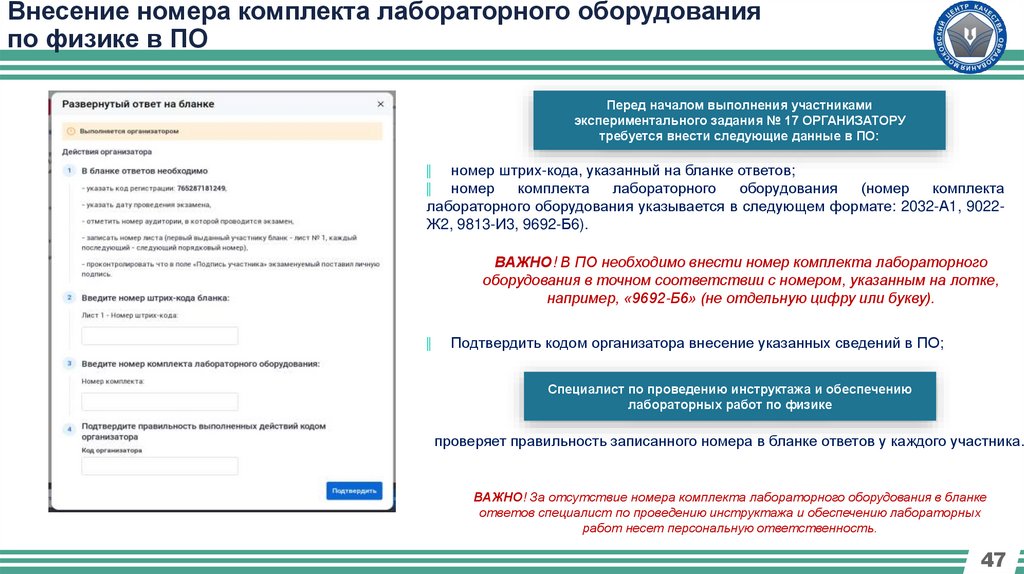
Task: Click 'В бланке ответов необходимо' step title
Action: click(x=144, y=170)
